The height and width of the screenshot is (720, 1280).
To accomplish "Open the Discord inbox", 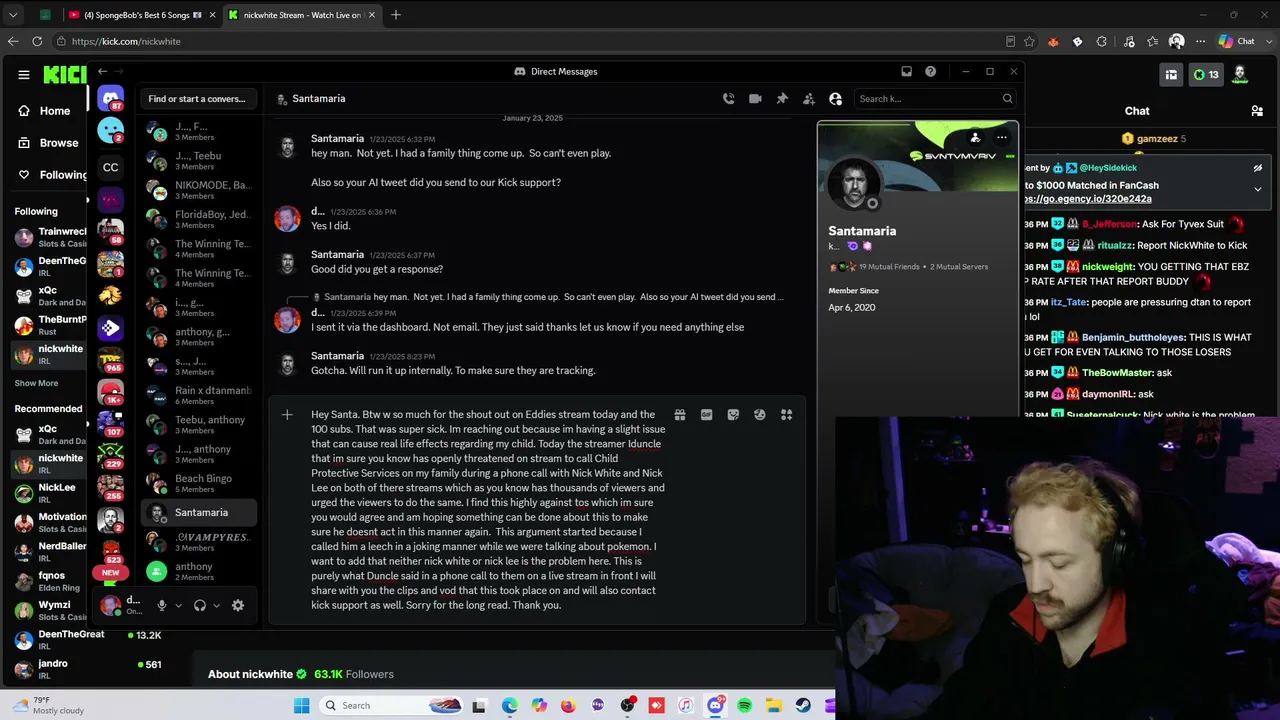I will (906, 72).
